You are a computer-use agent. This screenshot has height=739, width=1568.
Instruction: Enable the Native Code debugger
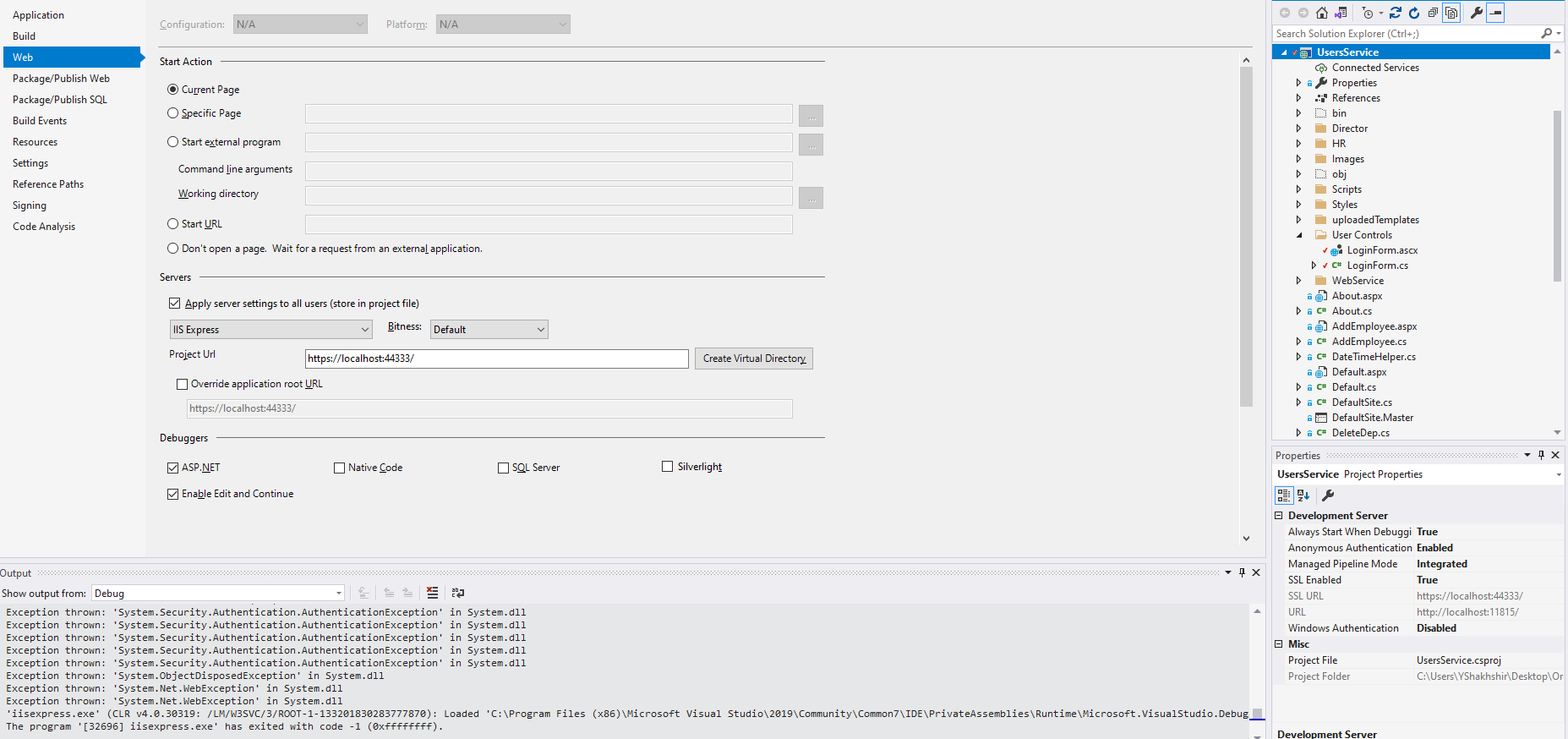339,468
